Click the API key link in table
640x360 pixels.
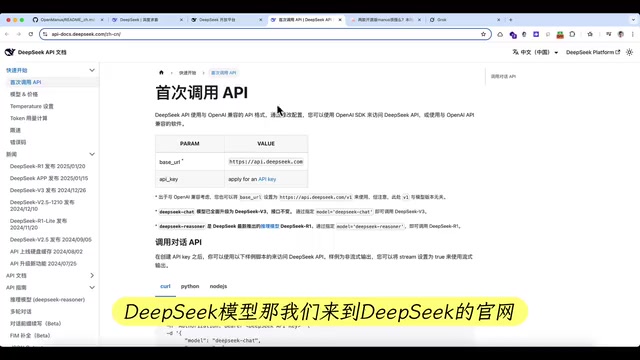pos(267,179)
